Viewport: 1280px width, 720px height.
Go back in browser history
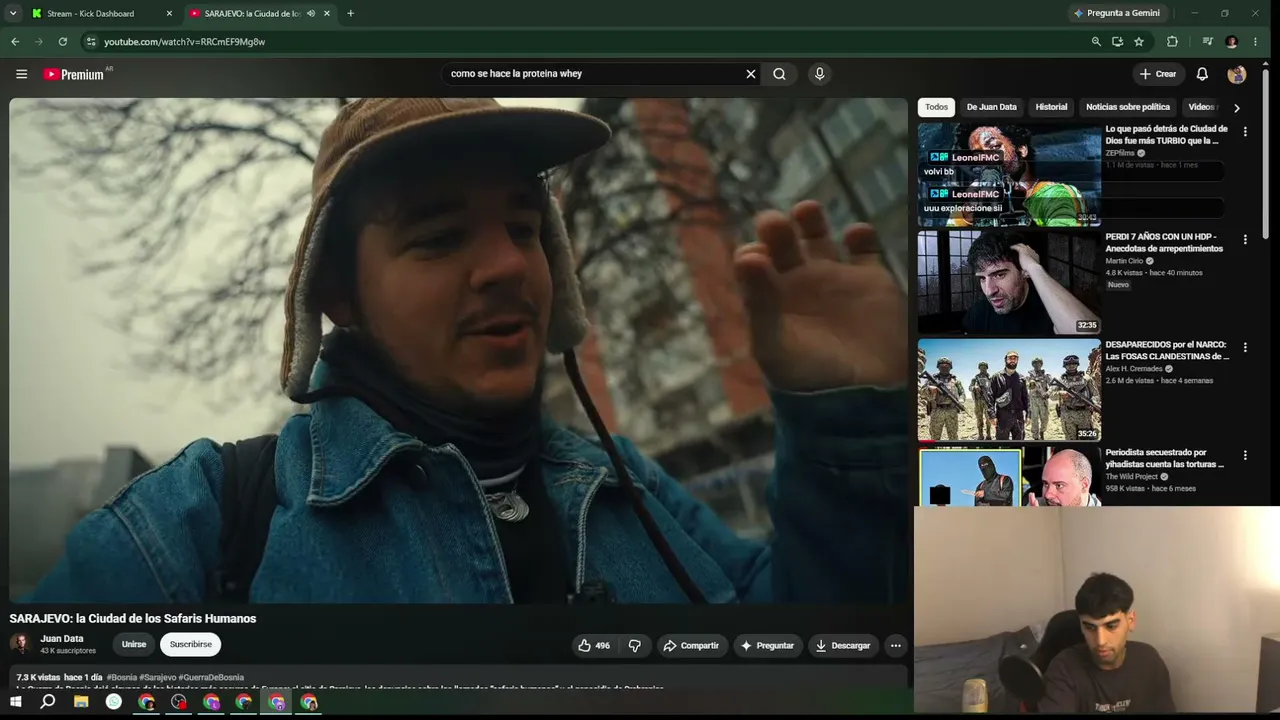(15, 42)
